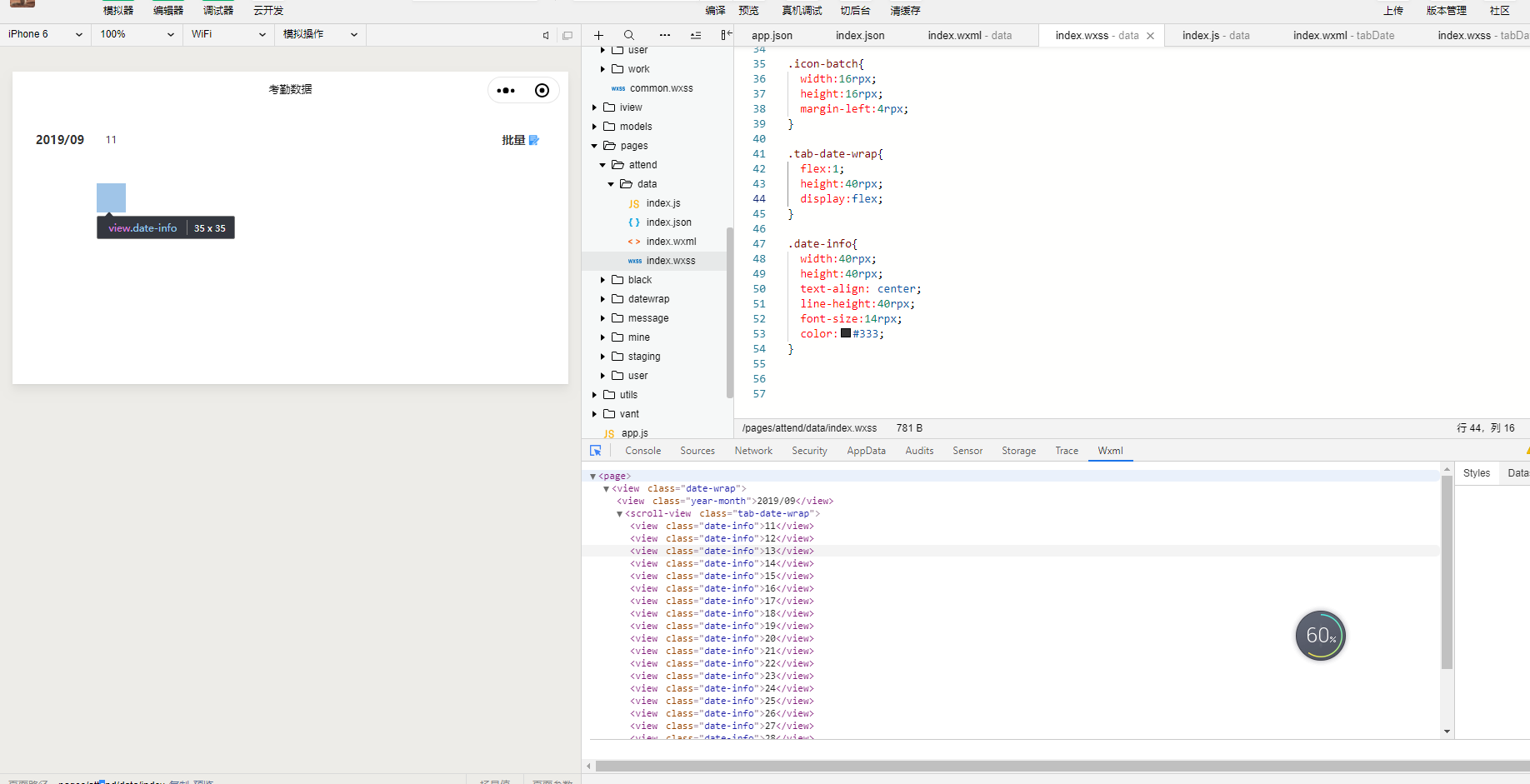Image resolution: width=1530 pixels, height=784 pixels.
Task: Switch to the index.wxml - data editor tab
Action: point(969,35)
